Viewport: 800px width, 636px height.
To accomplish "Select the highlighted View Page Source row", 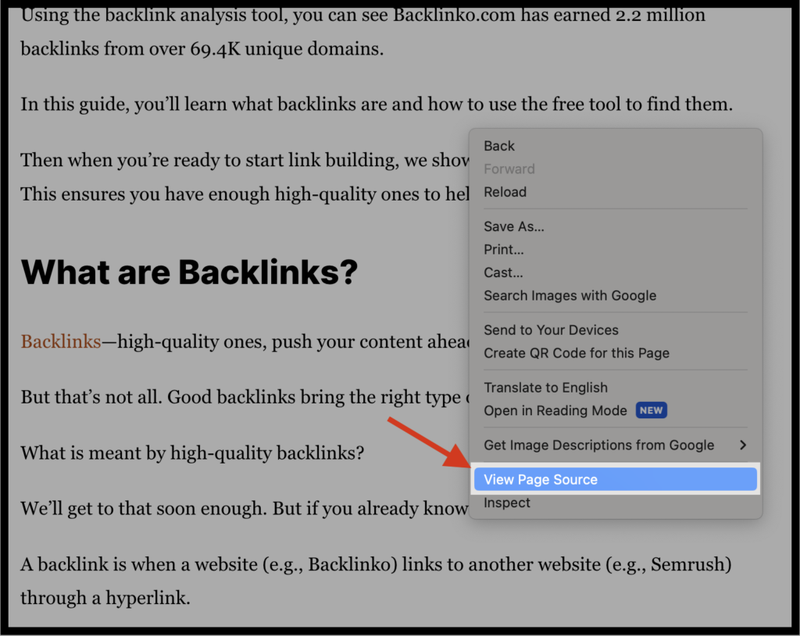I will (x=540, y=479).
